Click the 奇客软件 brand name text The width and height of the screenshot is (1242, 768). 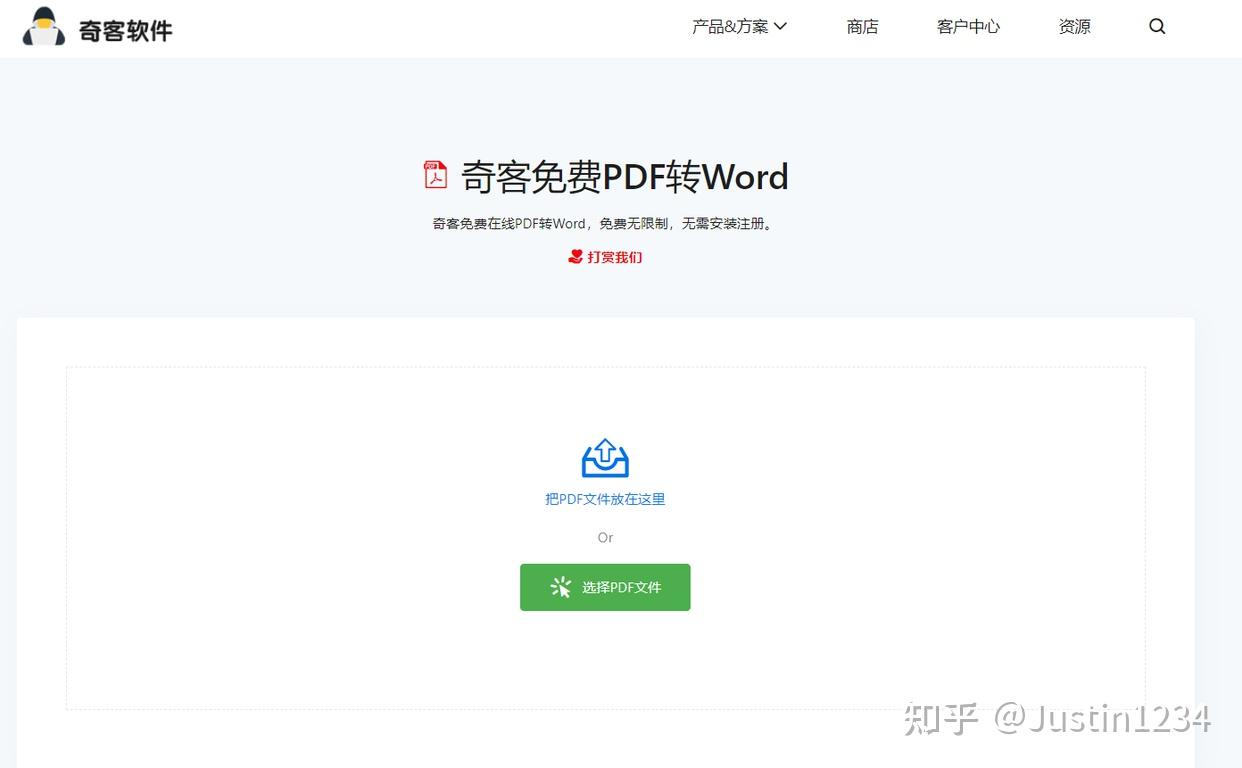126,30
